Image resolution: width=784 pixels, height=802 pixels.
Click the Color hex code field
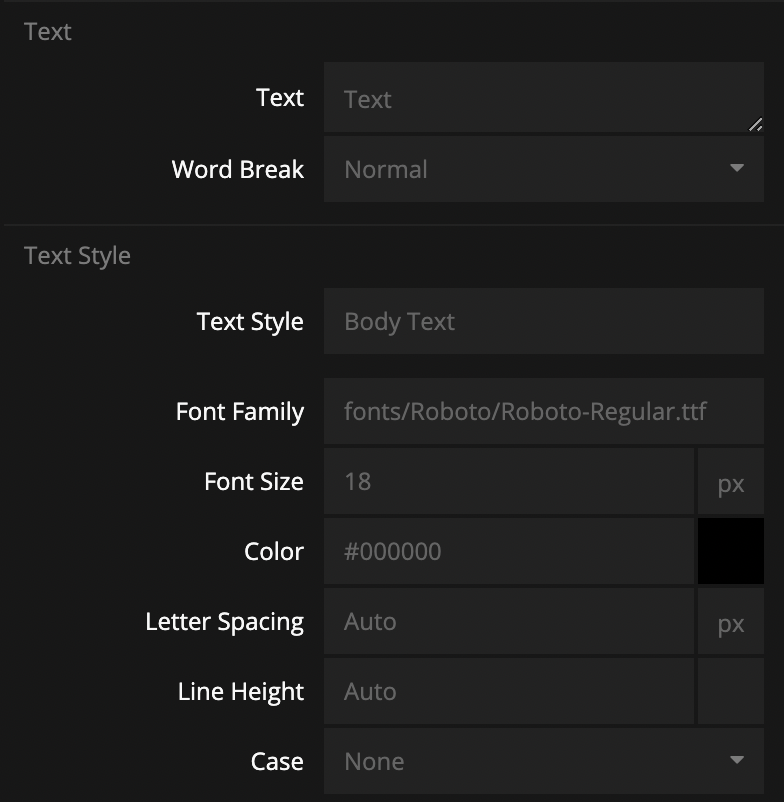coord(508,551)
